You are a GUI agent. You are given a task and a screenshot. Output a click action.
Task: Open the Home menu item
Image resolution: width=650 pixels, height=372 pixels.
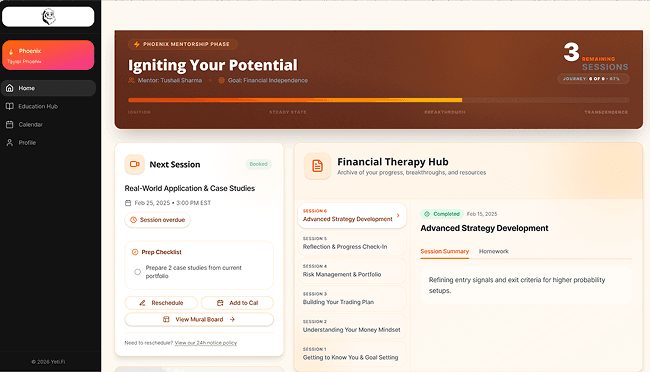pos(49,88)
